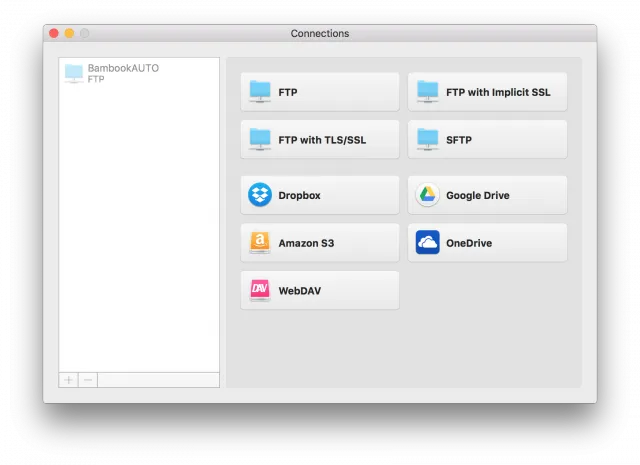
Task: Pick the FTP with TLS/SSL option
Action: click(x=320, y=140)
